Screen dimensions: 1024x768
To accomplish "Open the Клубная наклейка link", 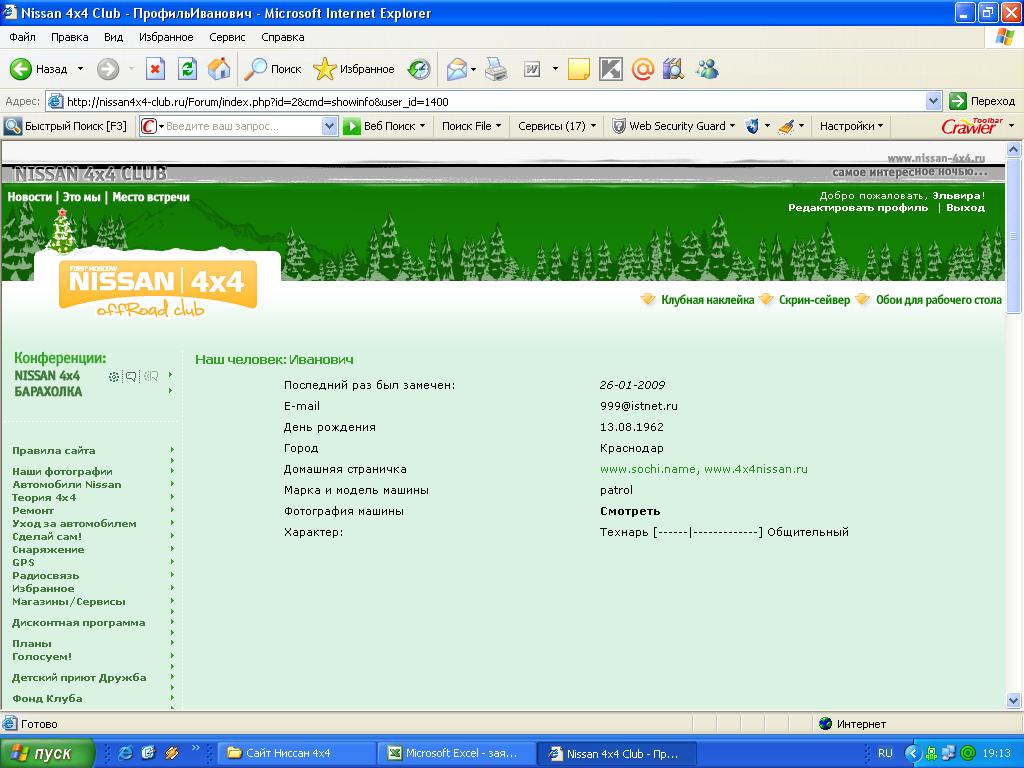I will tap(707, 300).
